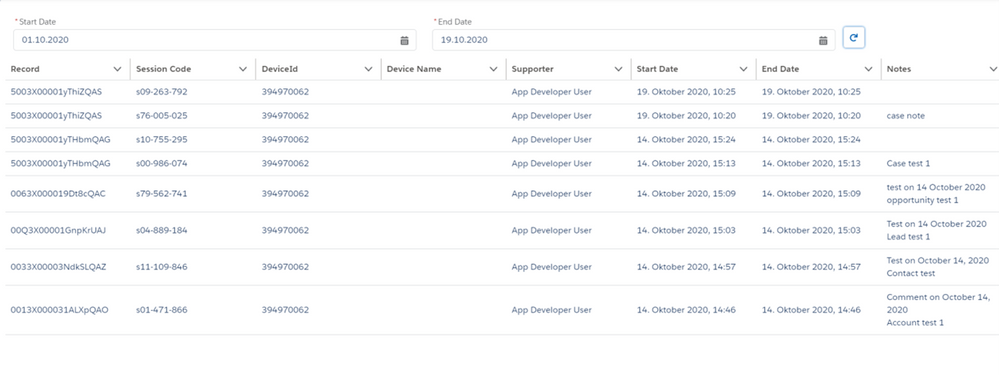999x375 pixels.
Task: Click the 'Lead test 1' notes cell
Action: 909,237
